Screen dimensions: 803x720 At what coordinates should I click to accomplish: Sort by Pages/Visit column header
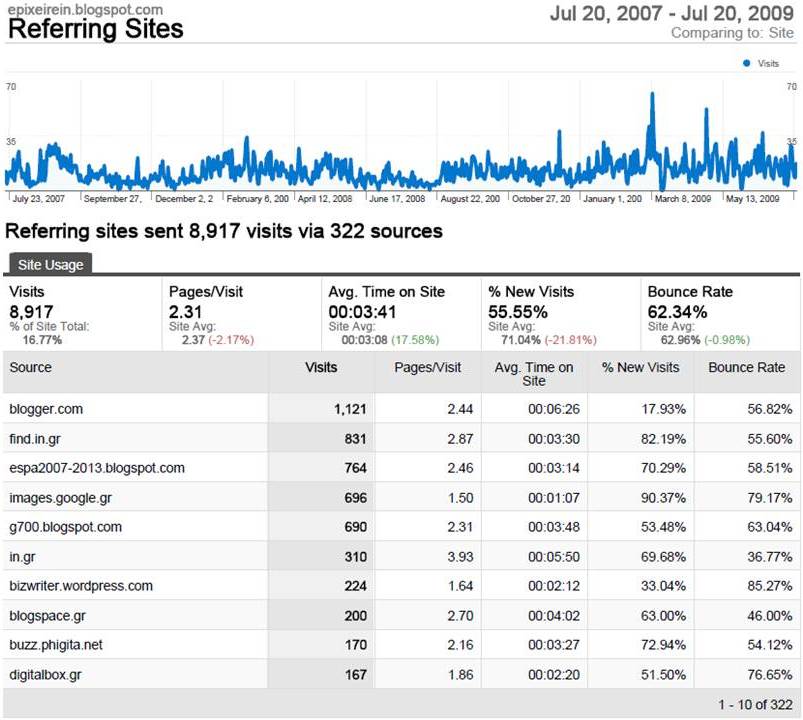(x=428, y=367)
